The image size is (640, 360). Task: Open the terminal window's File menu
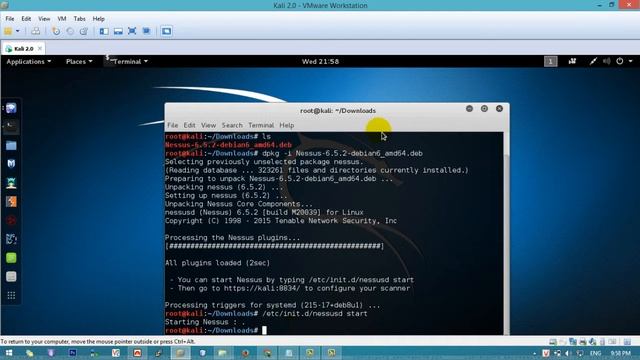click(173, 125)
